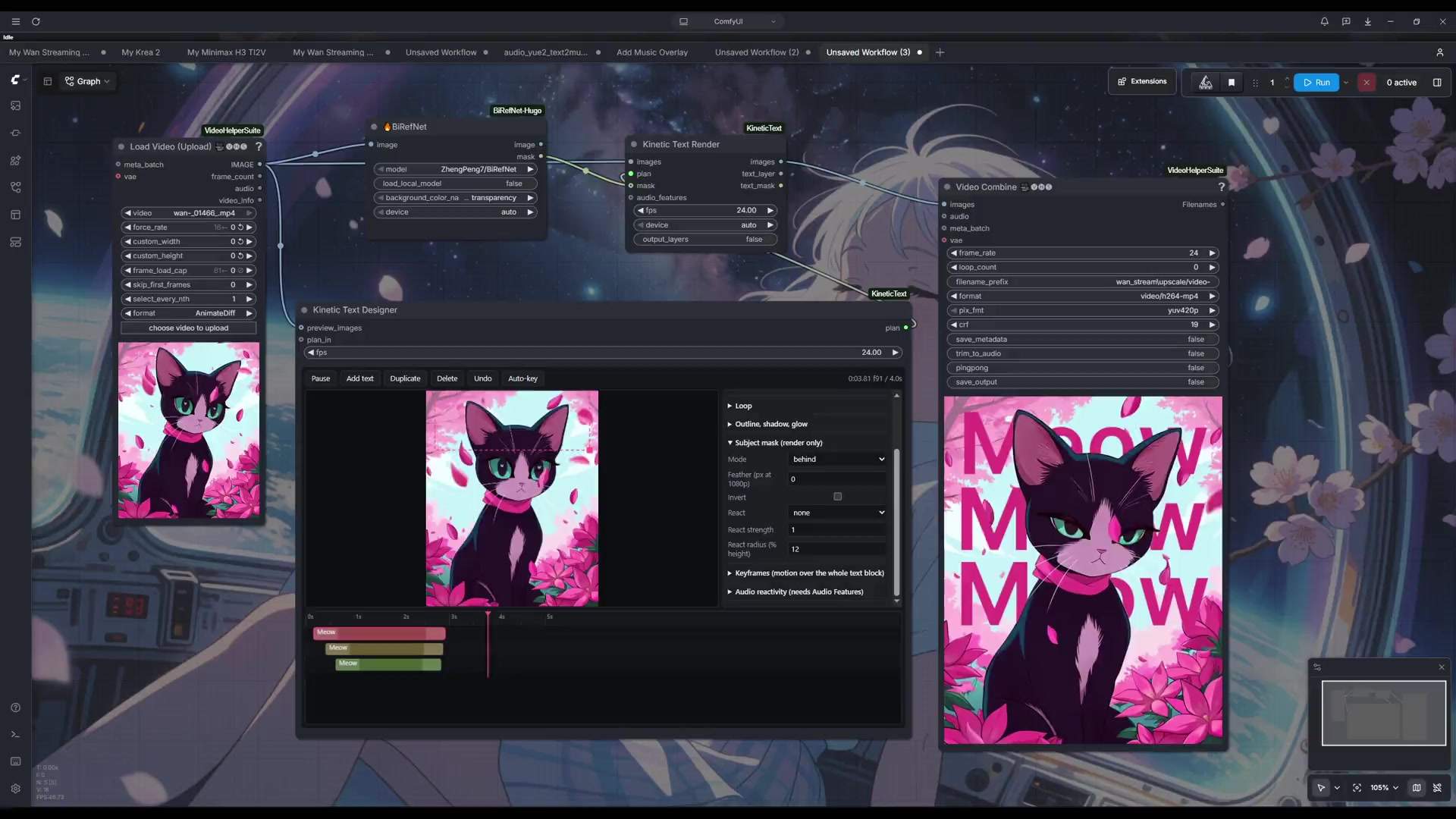The image size is (1456, 819).
Task: Toggle save_output option in Video Combine
Action: point(1082,382)
